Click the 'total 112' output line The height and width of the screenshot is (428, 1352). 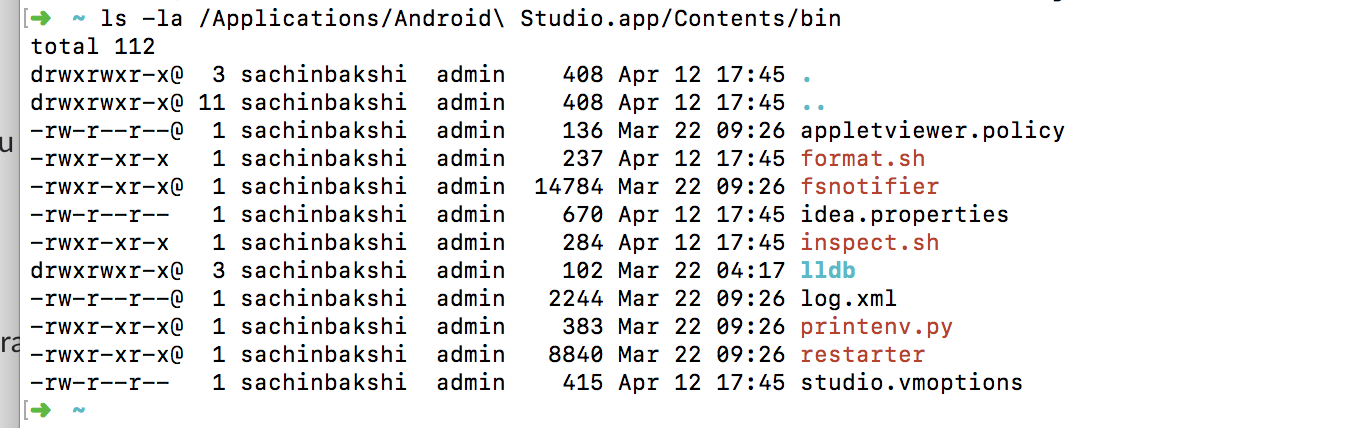[x=93, y=47]
